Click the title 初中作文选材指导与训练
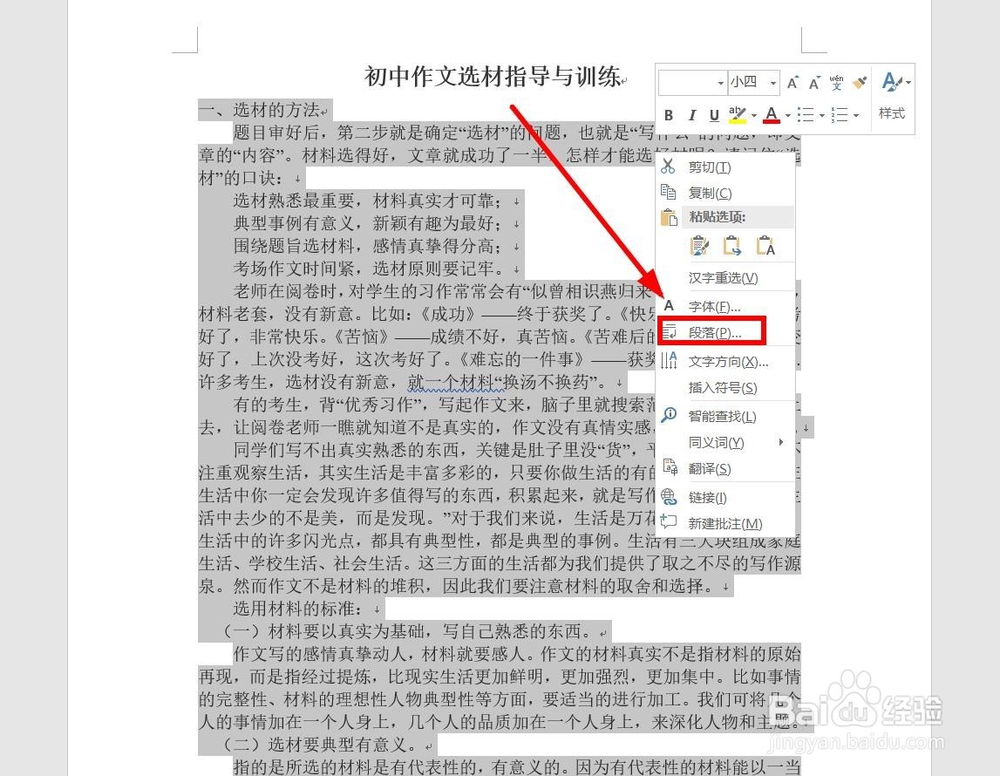 [x=492, y=77]
